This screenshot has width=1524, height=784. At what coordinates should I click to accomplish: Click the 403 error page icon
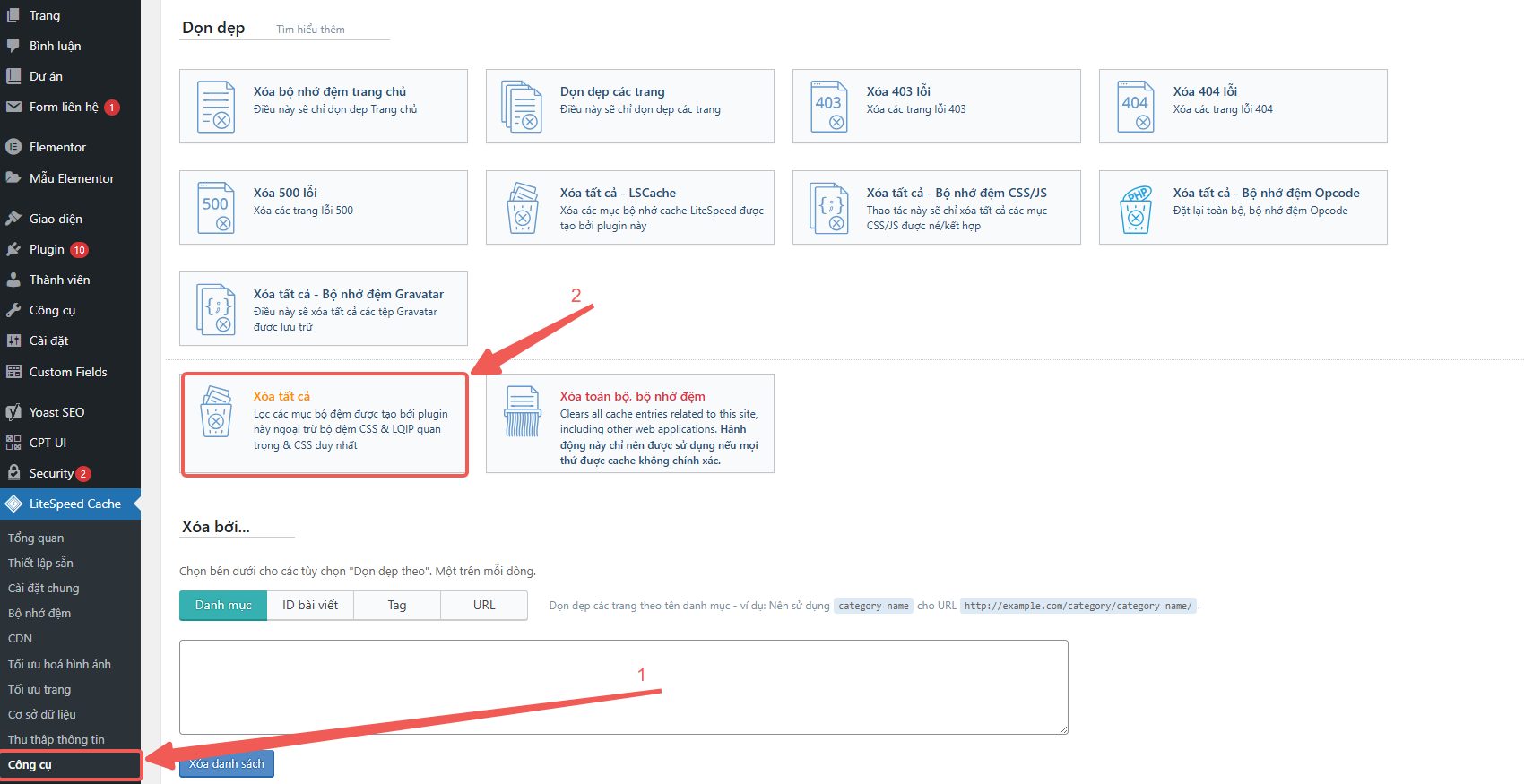tap(828, 107)
